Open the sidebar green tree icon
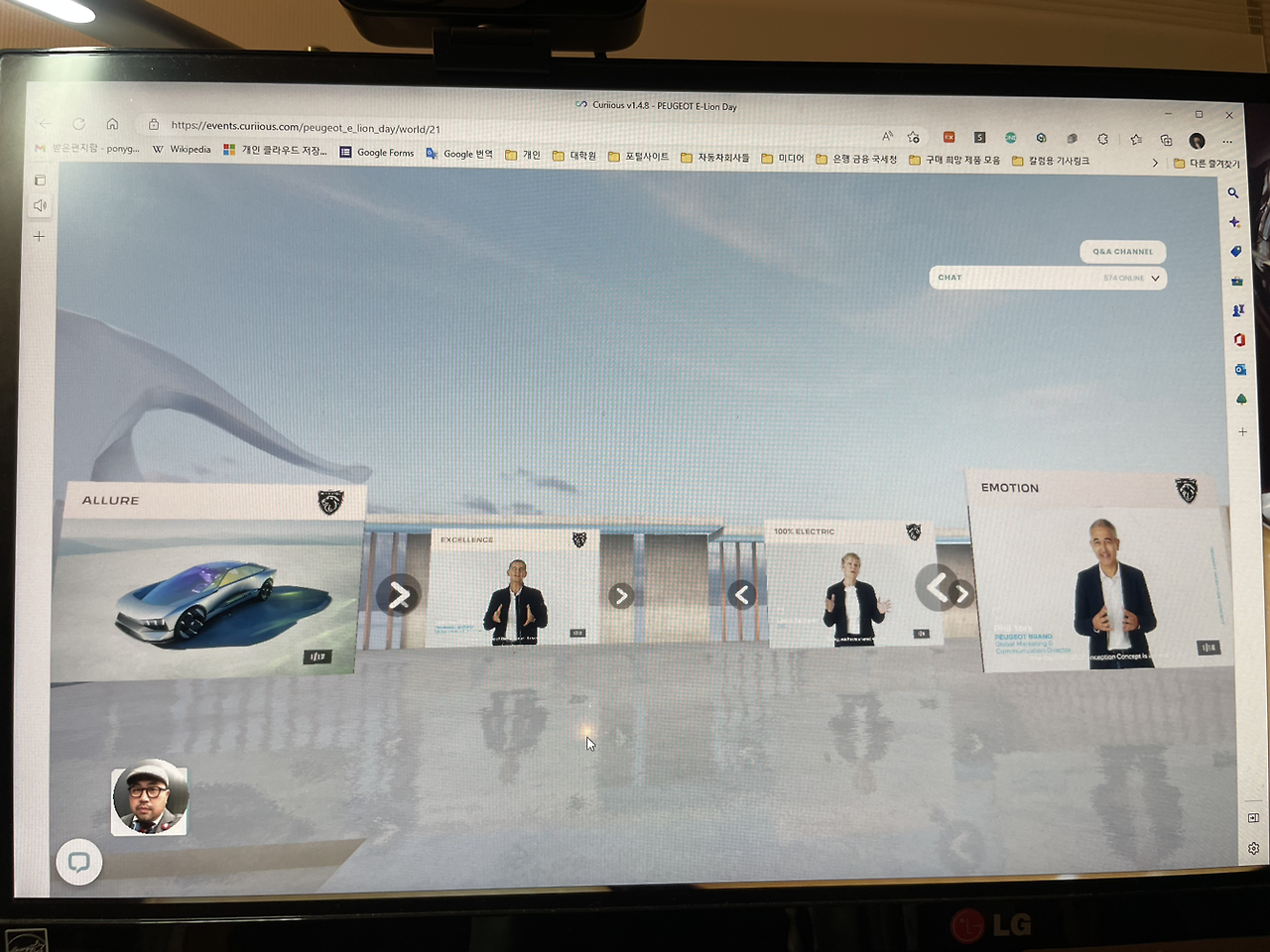The image size is (1270, 952). click(1241, 399)
